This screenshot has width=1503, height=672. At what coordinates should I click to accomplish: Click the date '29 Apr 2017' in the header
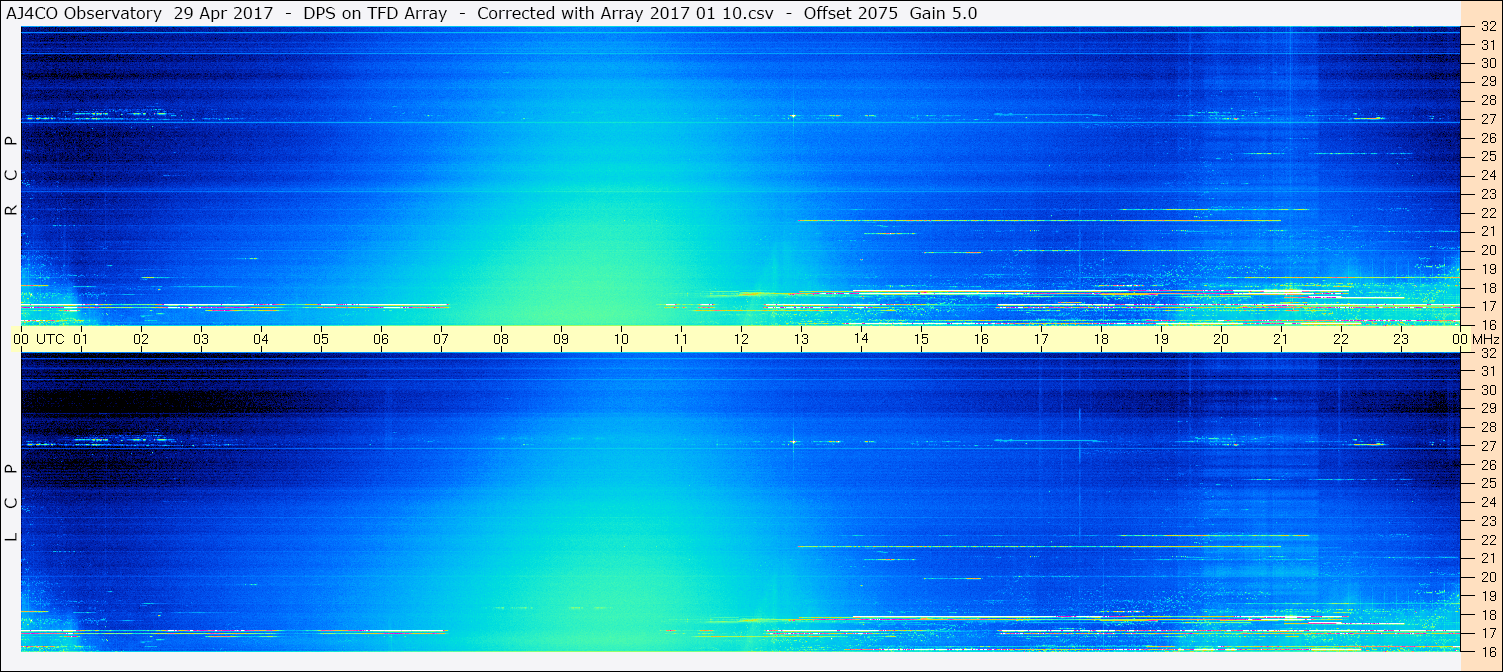[223, 13]
